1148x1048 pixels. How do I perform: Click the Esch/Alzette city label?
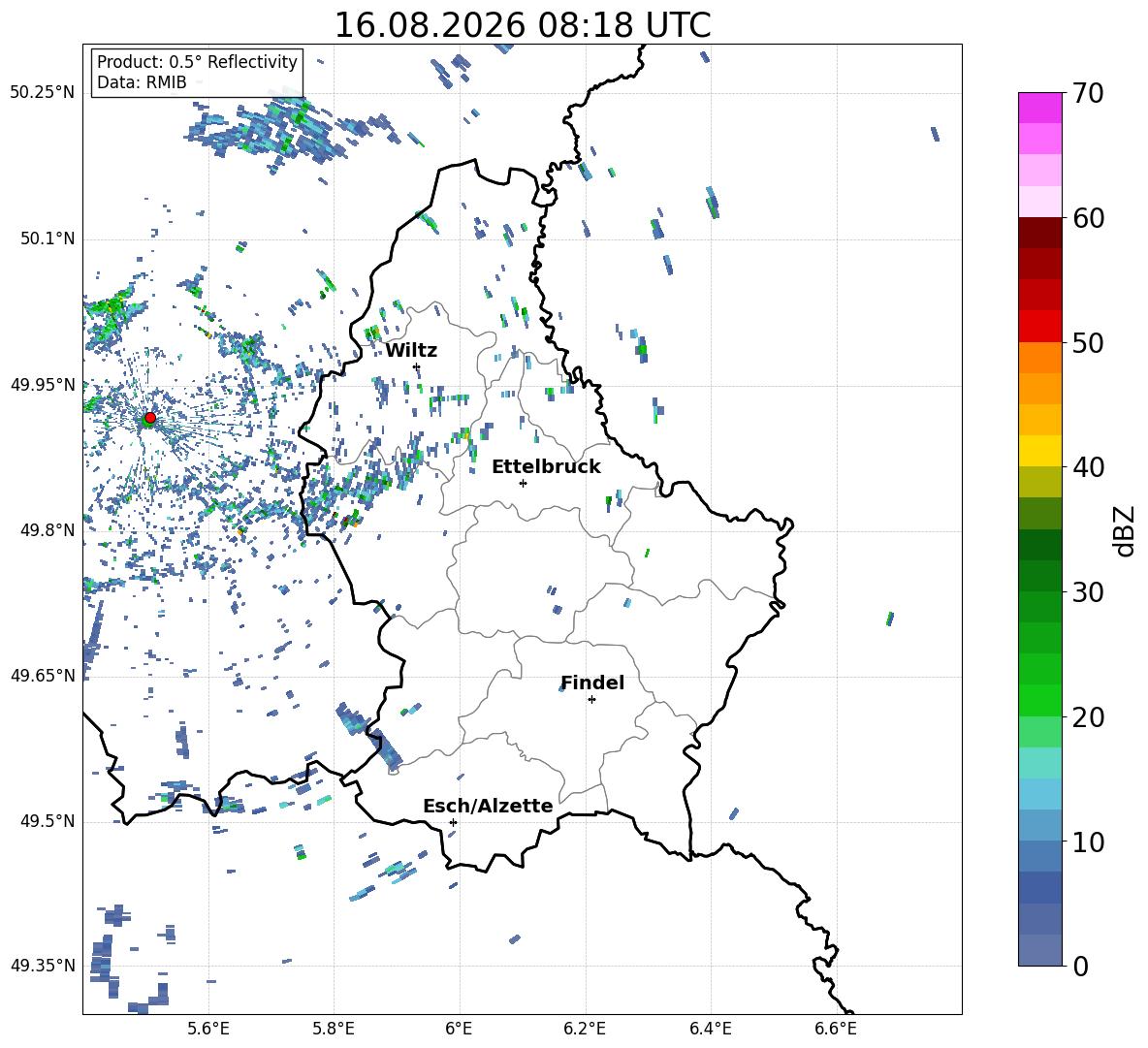point(488,806)
